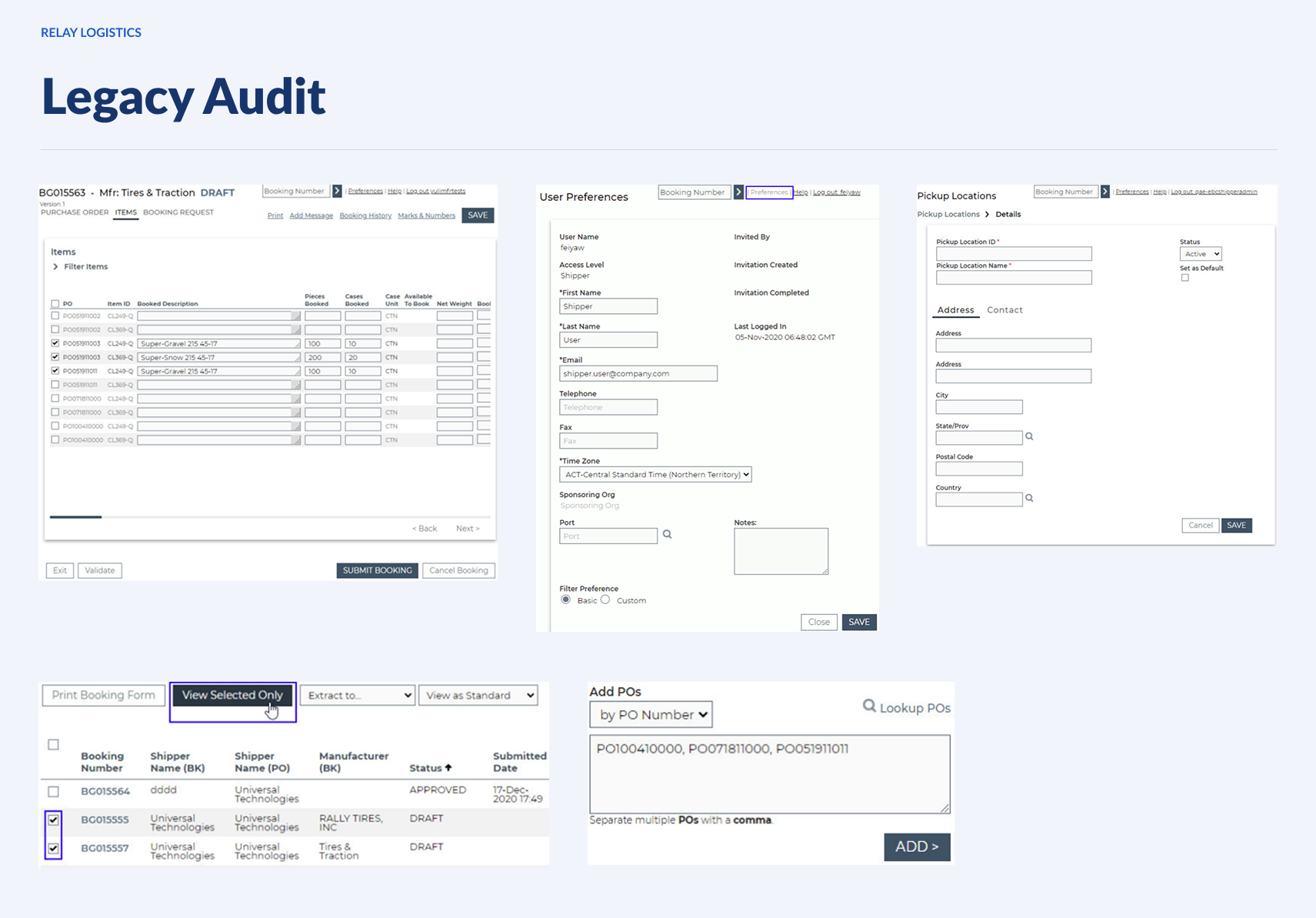Check booking BG015564 checkbox
The height and width of the screenshot is (918, 1316).
click(53, 791)
